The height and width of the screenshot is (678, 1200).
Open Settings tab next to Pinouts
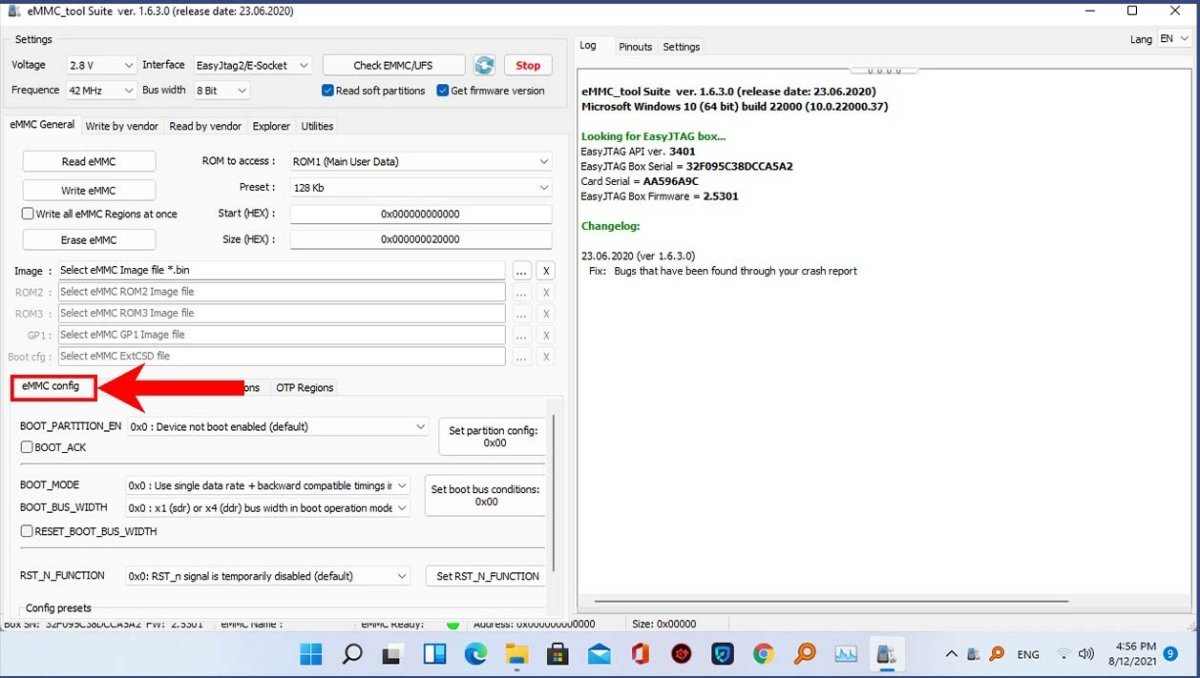[x=681, y=47]
